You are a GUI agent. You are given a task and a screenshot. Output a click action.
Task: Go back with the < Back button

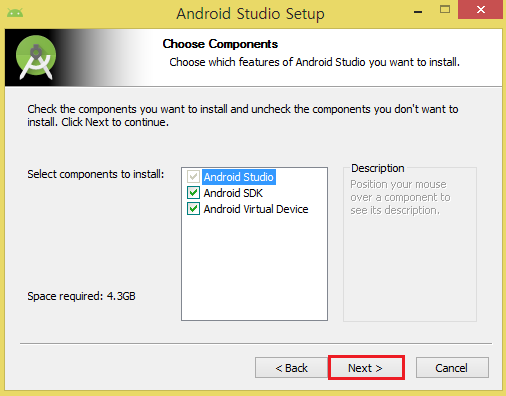tap(292, 368)
